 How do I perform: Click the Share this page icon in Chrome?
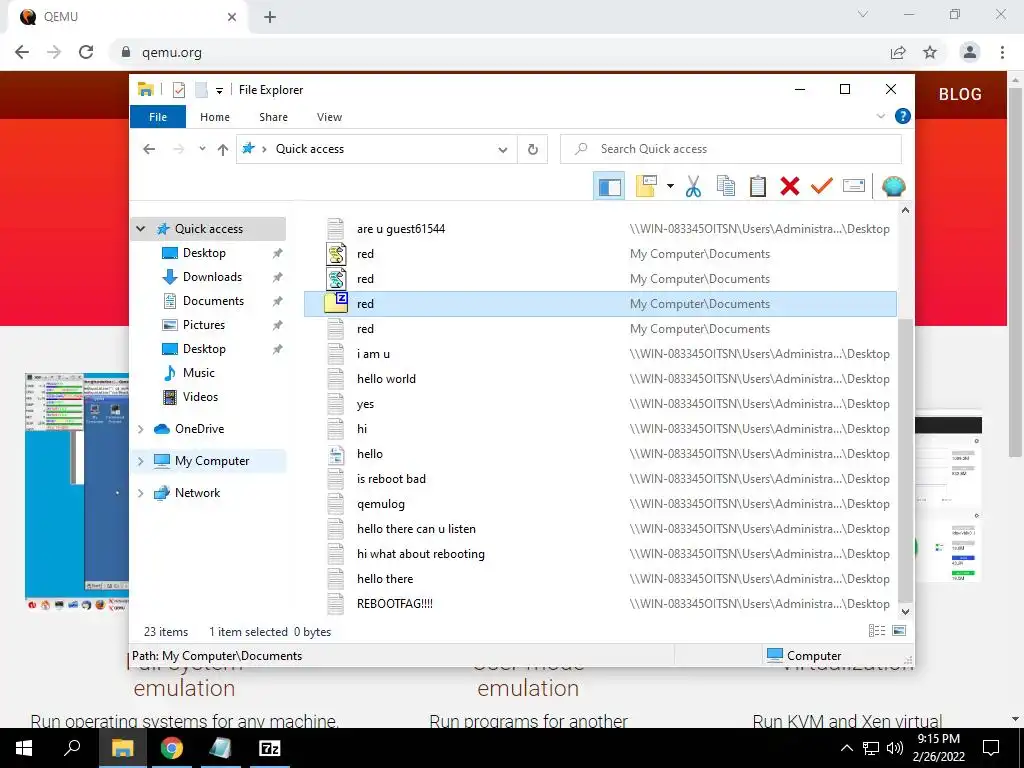click(898, 52)
